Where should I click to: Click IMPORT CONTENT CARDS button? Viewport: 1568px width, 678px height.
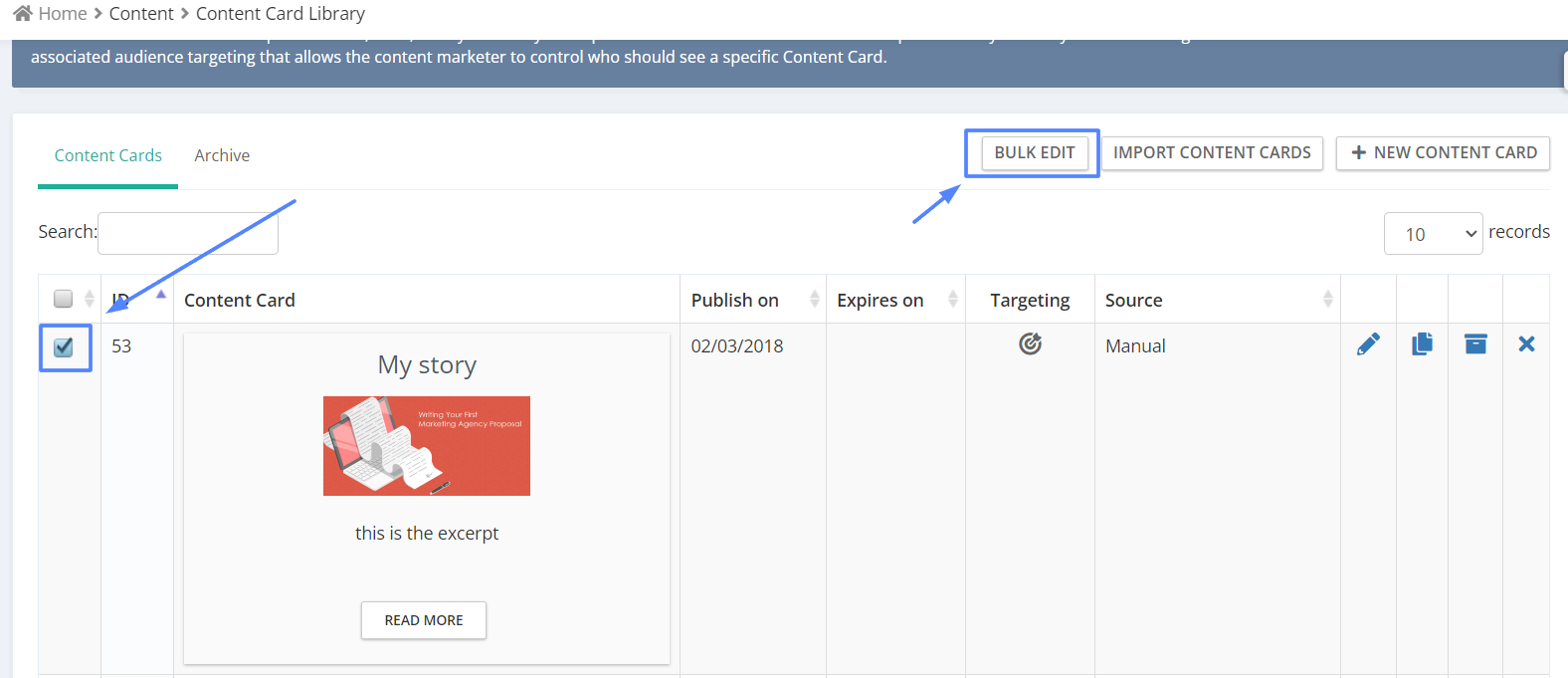1212,153
